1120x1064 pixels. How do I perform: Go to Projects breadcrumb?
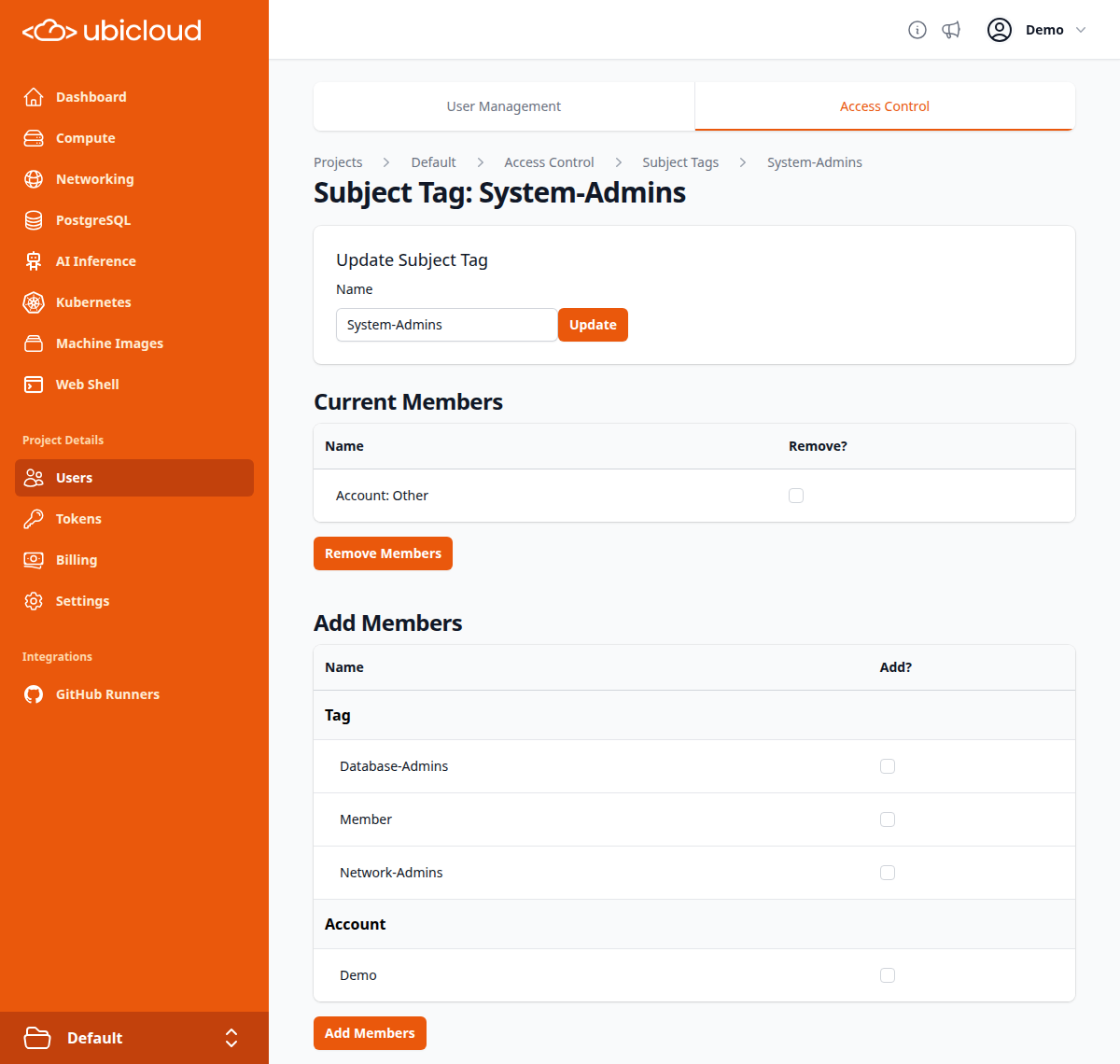[x=338, y=162]
